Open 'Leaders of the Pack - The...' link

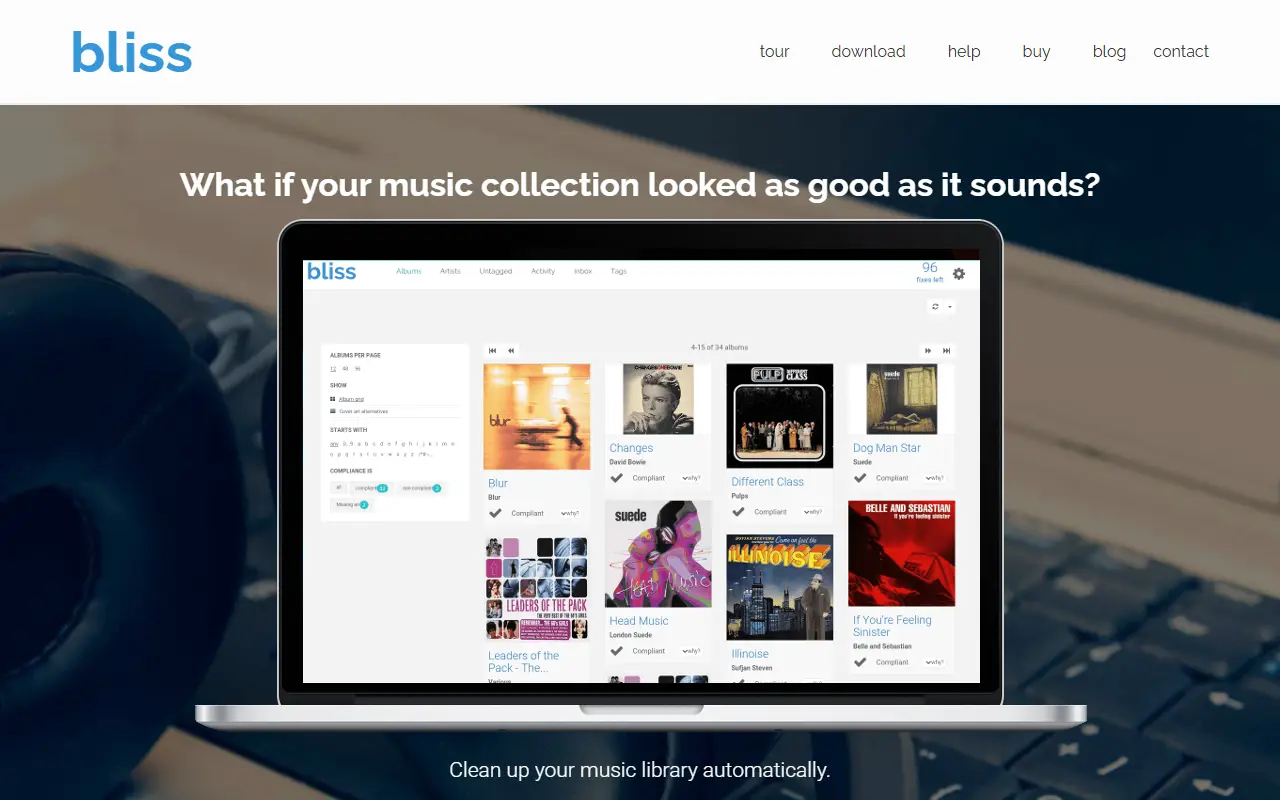[x=524, y=662]
